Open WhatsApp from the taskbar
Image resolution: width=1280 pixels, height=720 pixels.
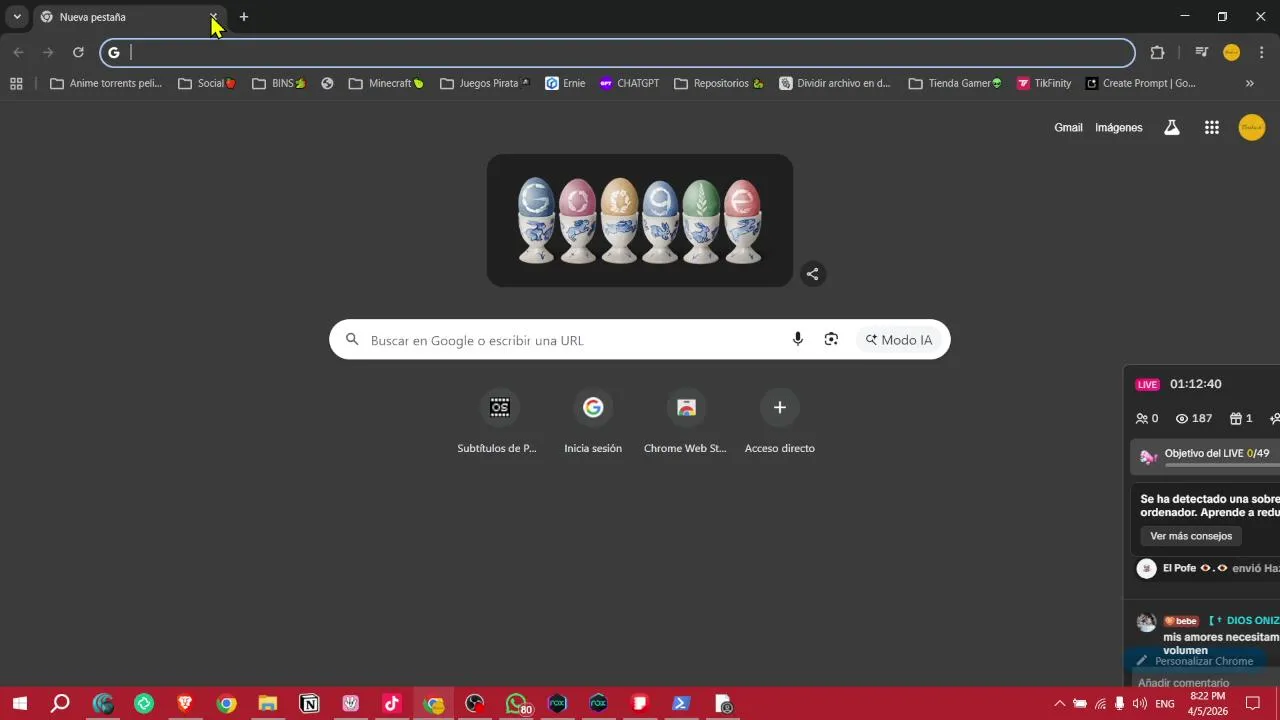[x=516, y=704]
